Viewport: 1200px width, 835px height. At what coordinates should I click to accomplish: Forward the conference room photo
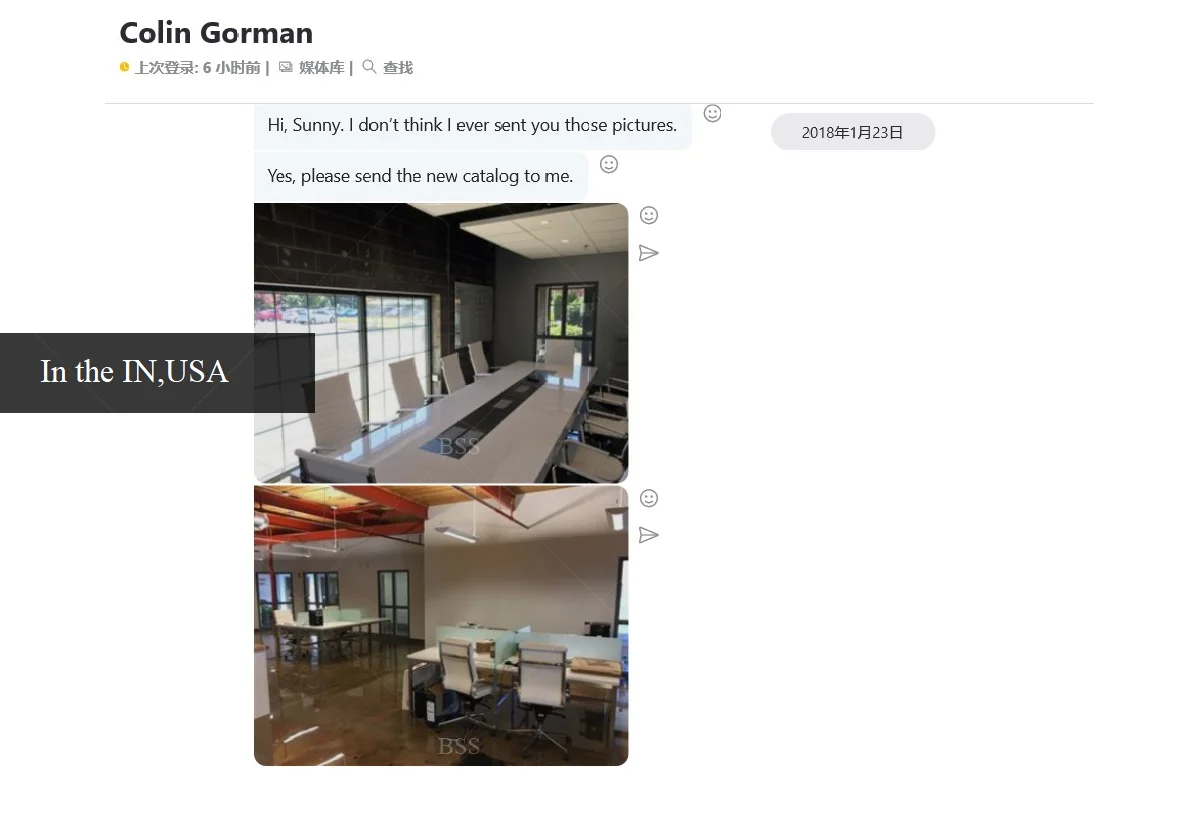point(649,253)
